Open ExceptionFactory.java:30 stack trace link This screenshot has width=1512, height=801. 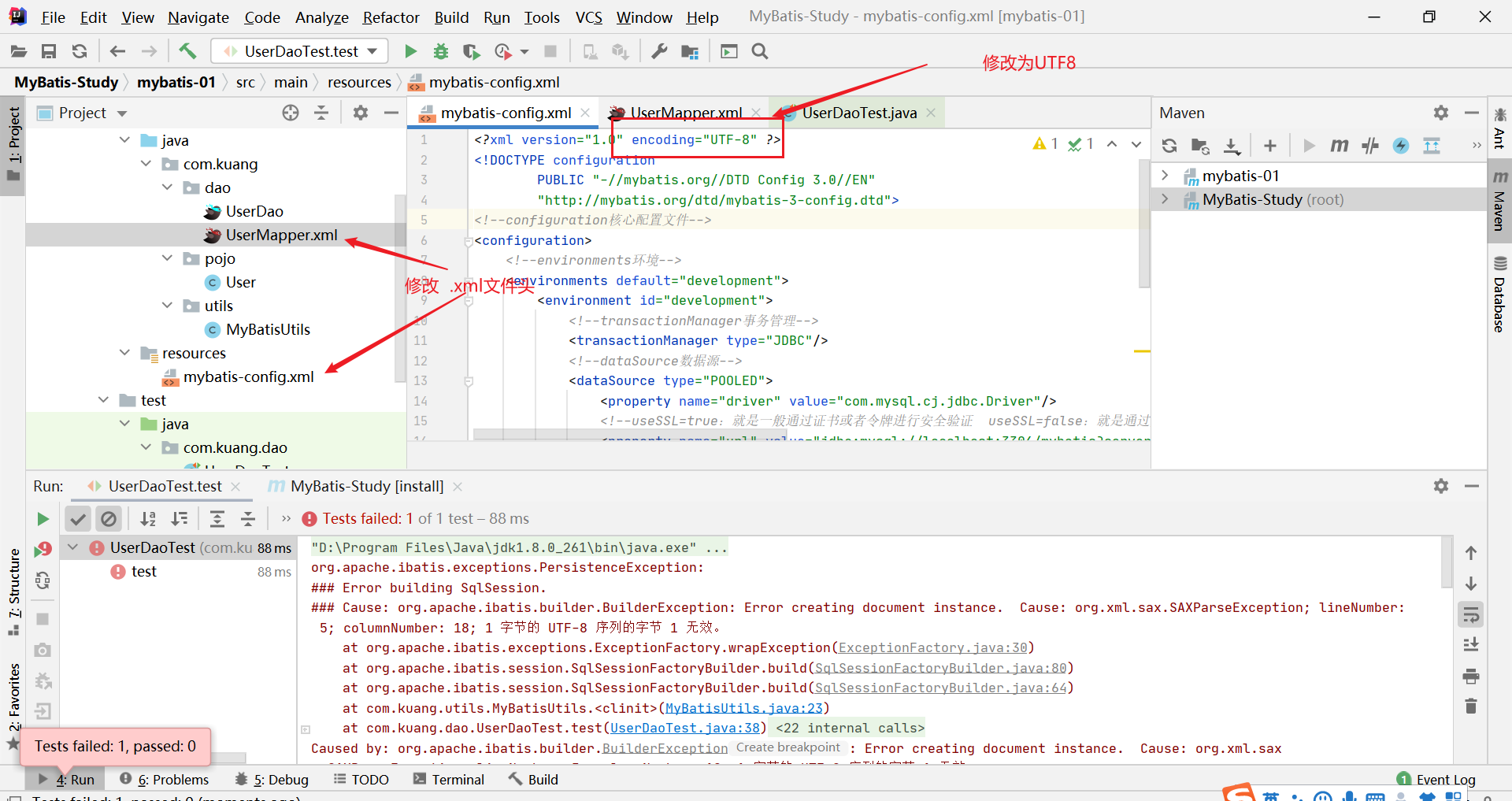point(933,647)
